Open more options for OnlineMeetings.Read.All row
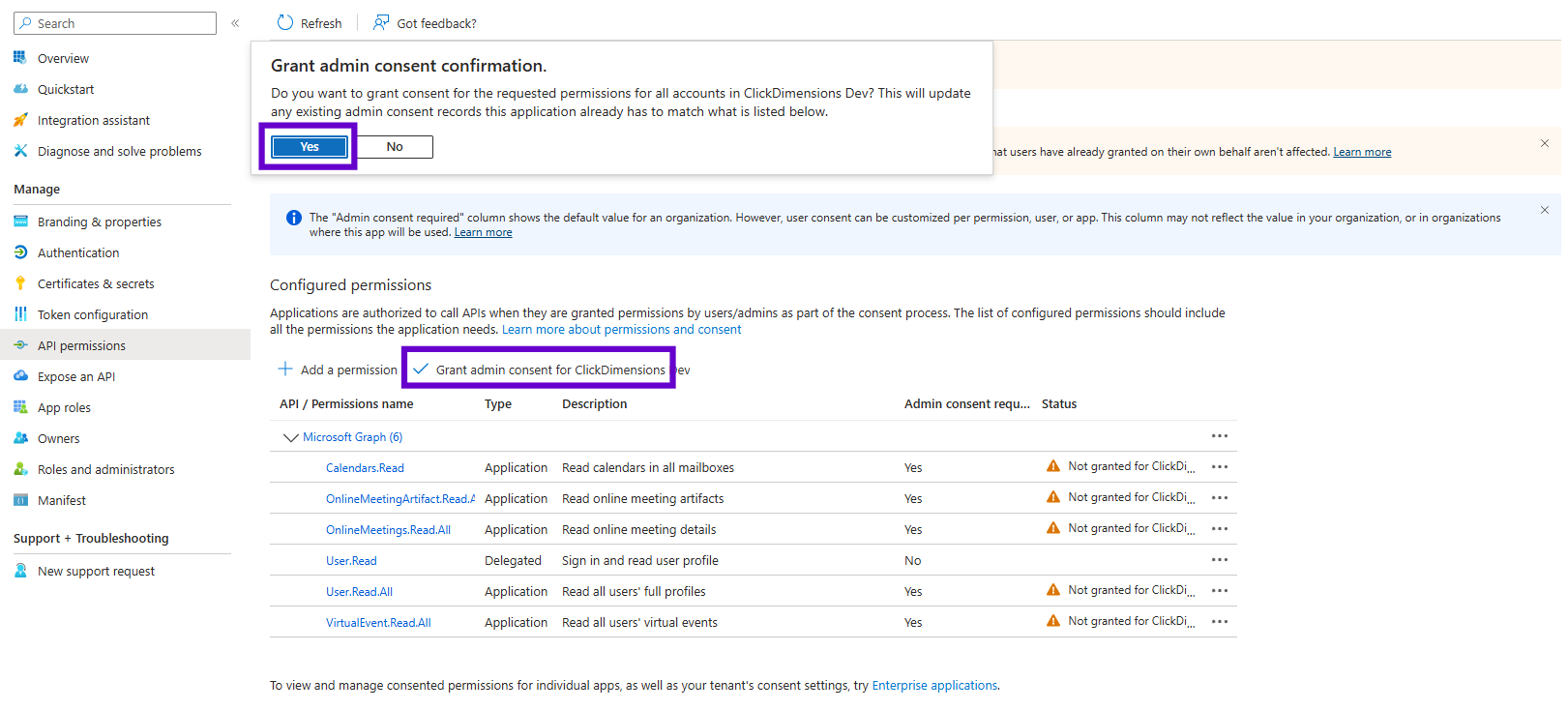 point(1220,528)
